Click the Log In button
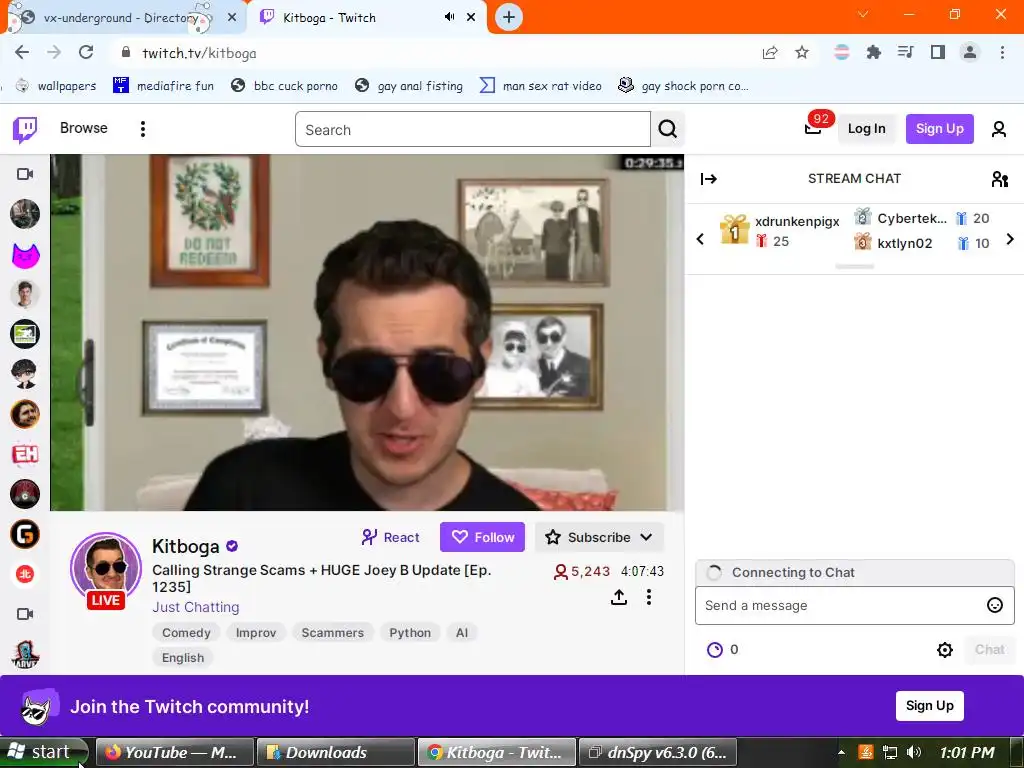1024x768 pixels. (x=867, y=129)
